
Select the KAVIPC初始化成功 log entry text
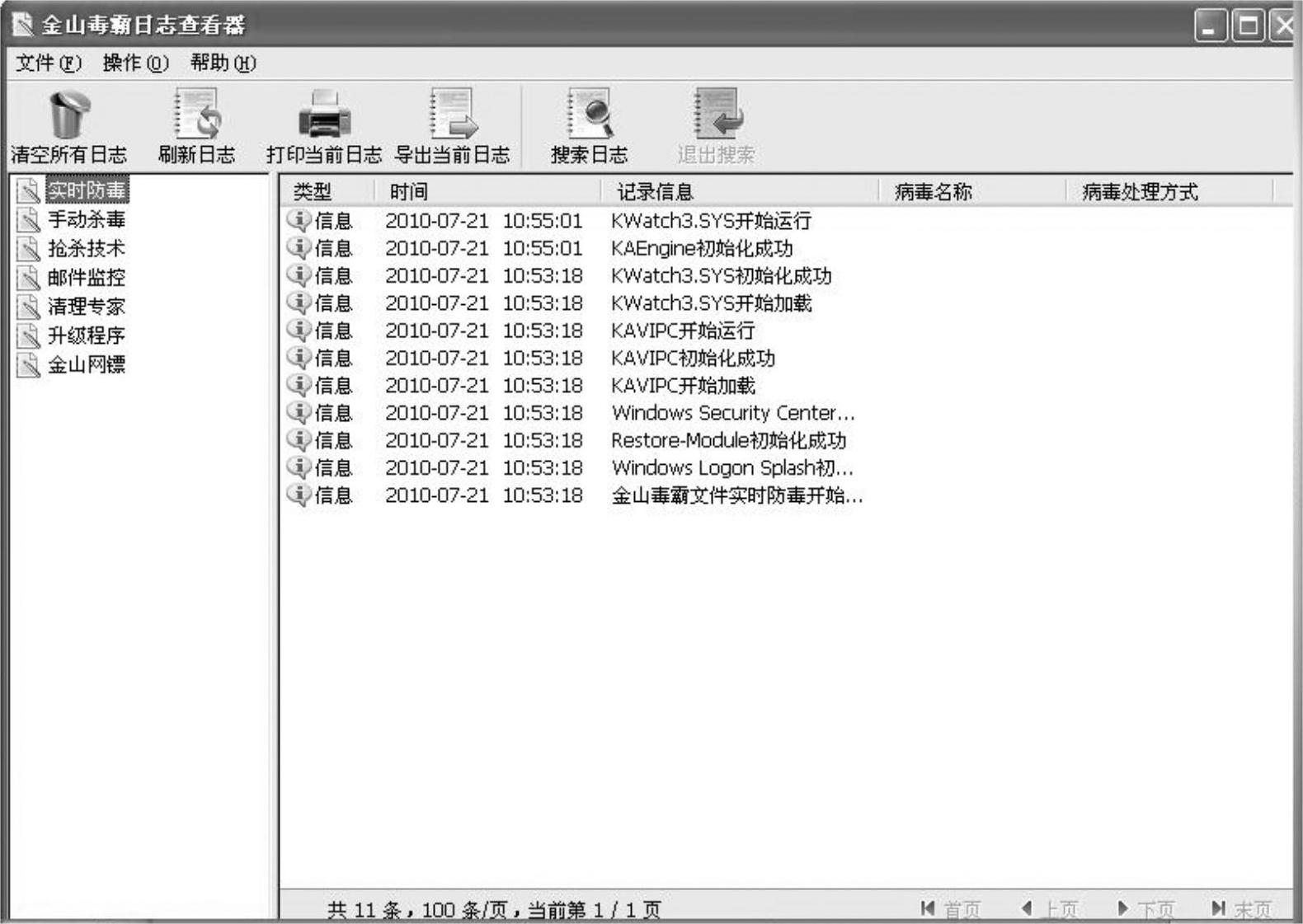pyautogui.click(x=693, y=358)
